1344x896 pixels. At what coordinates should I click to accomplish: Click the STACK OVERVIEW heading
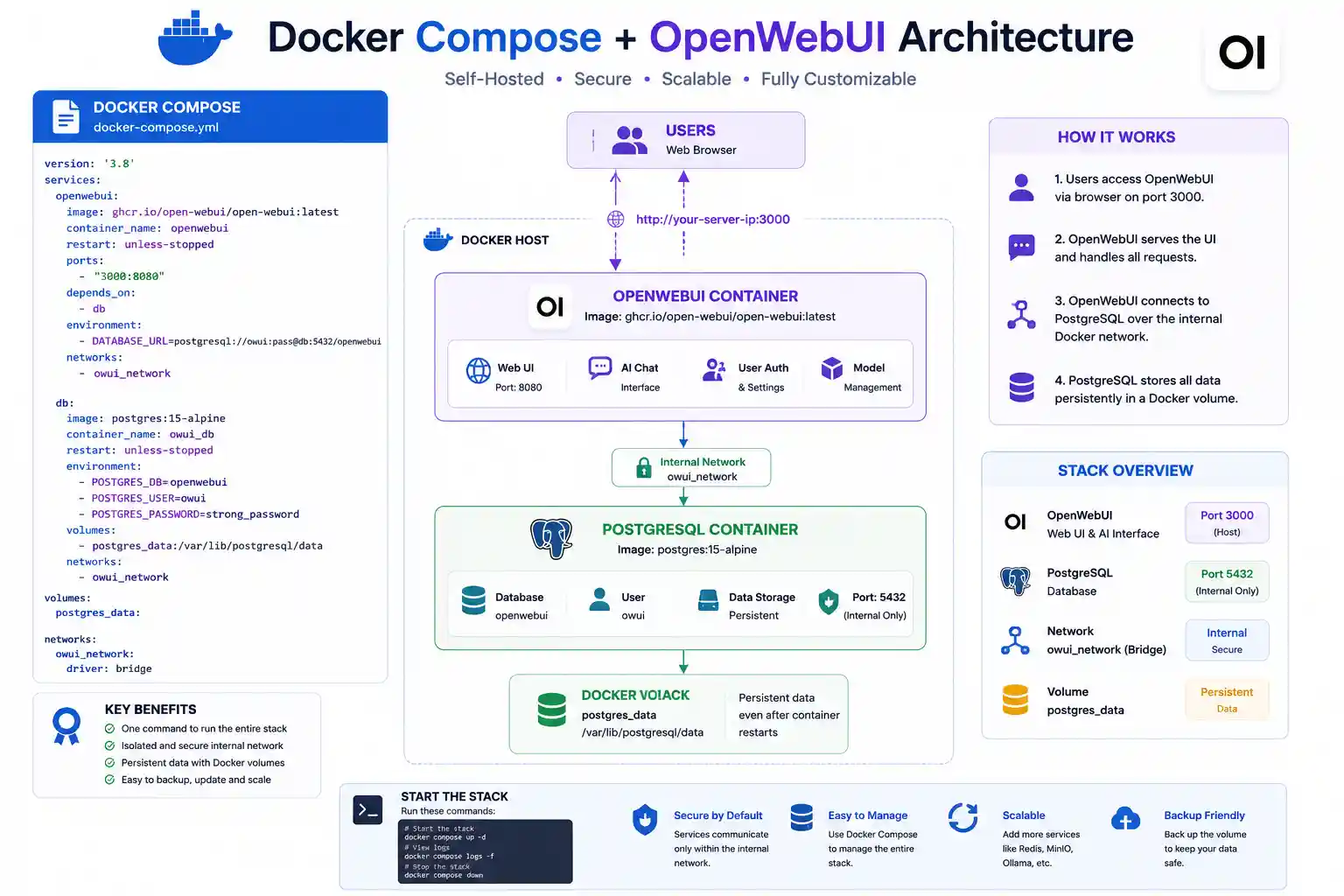click(x=1125, y=471)
